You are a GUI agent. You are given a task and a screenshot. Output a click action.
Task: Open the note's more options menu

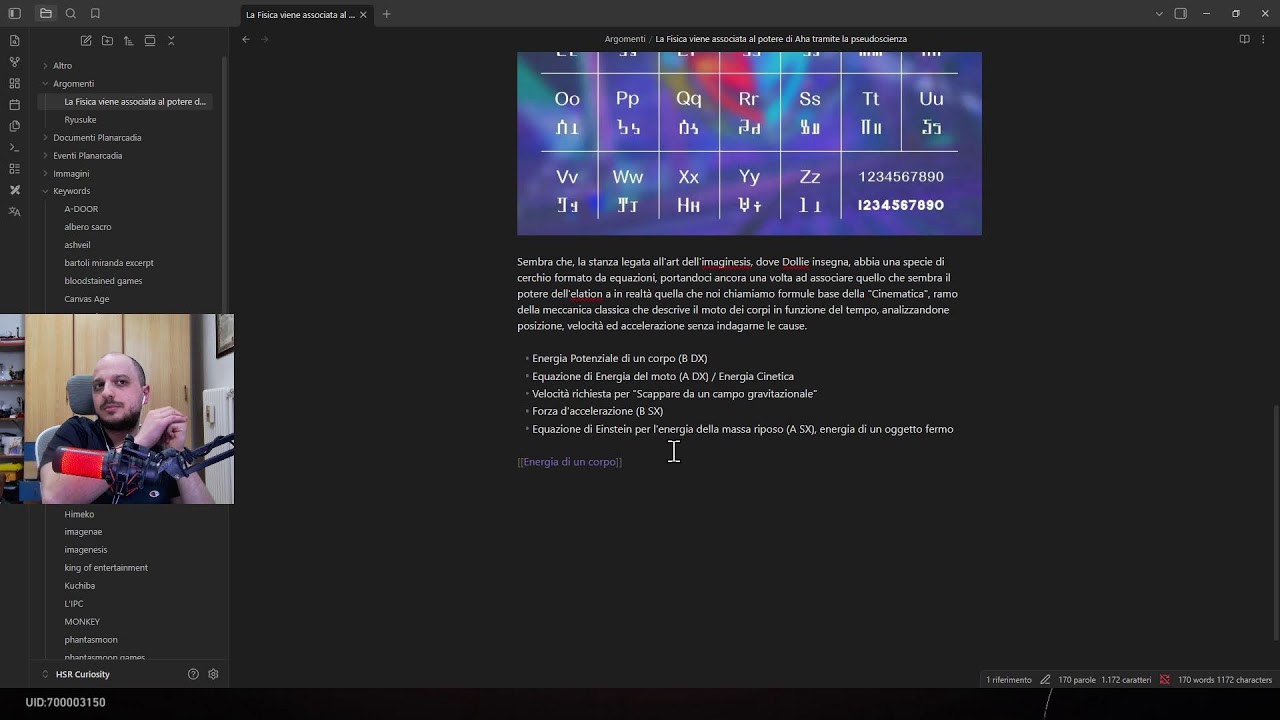coord(1263,39)
